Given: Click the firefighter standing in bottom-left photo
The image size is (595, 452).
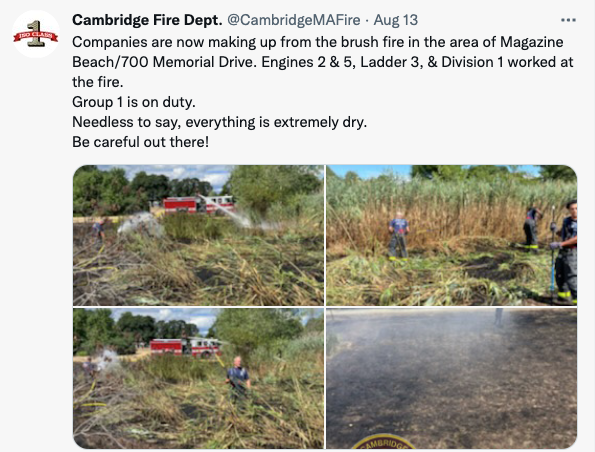Looking at the screenshot, I should (238, 378).
